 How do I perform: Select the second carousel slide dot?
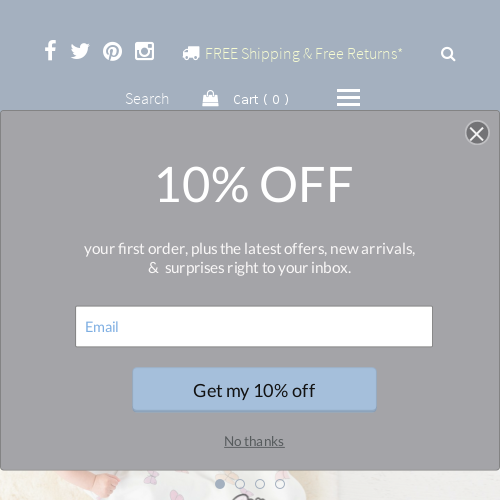240,484
